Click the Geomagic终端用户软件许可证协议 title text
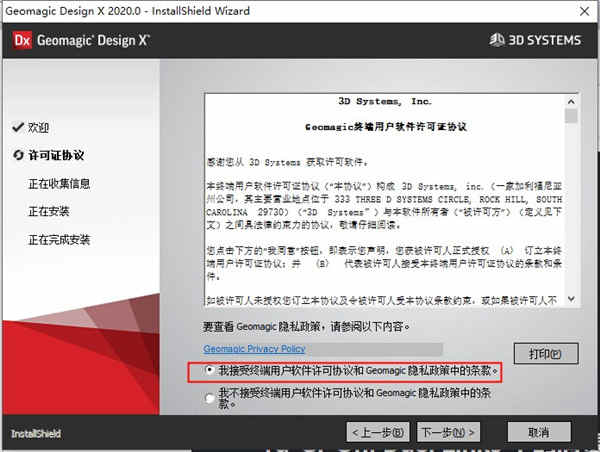600x452 pixels. tap(386, 127)
